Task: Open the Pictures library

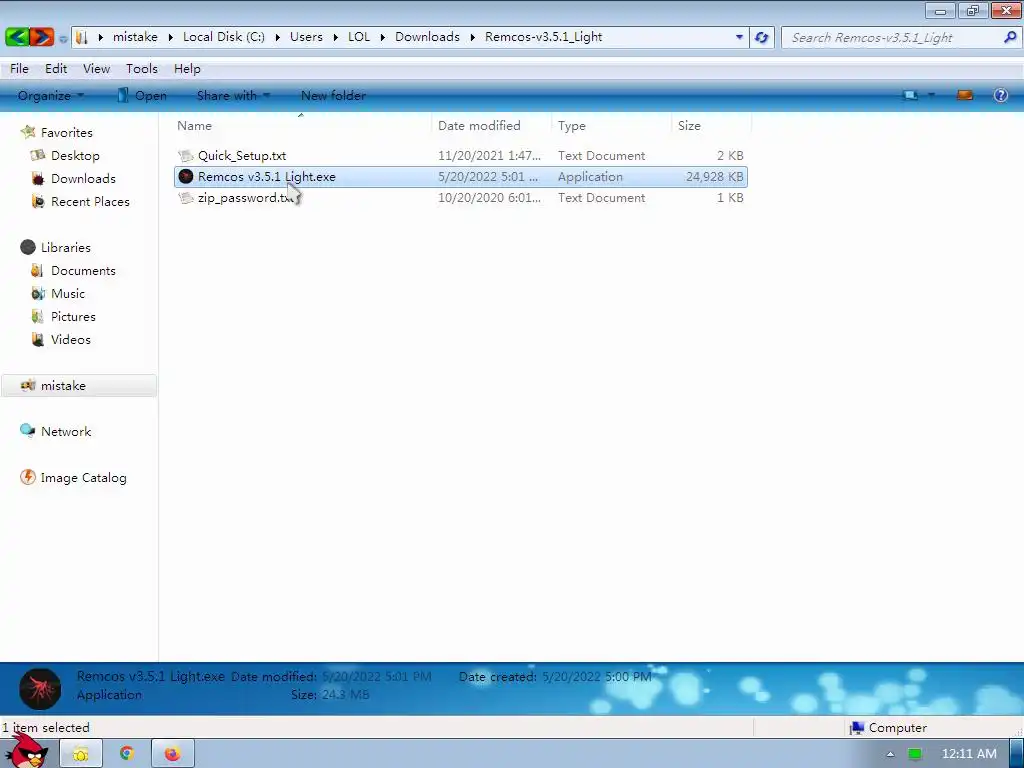Action: [73, 317]
